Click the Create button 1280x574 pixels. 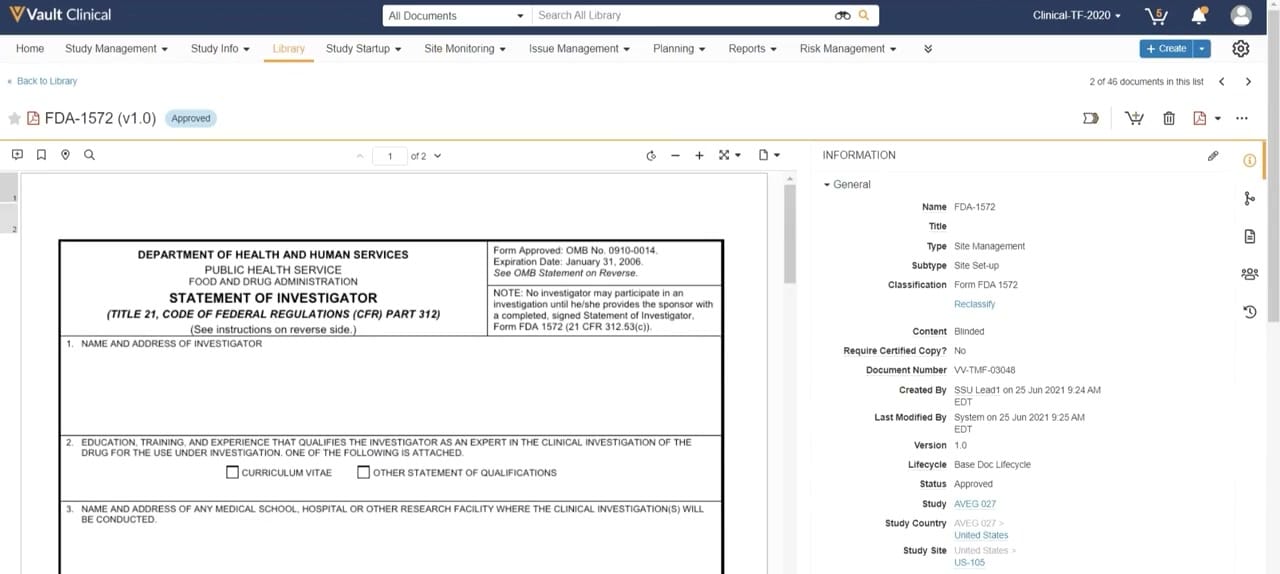pyautogui.click(x=1167, y=48)
